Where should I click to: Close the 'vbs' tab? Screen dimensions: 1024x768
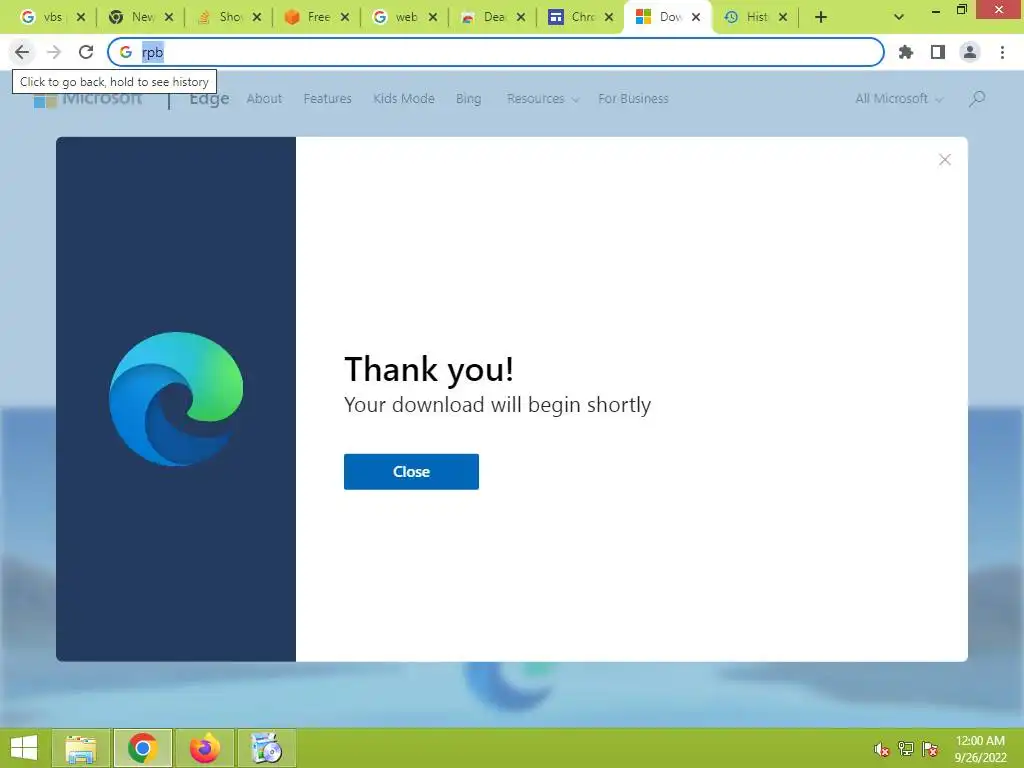81,18
